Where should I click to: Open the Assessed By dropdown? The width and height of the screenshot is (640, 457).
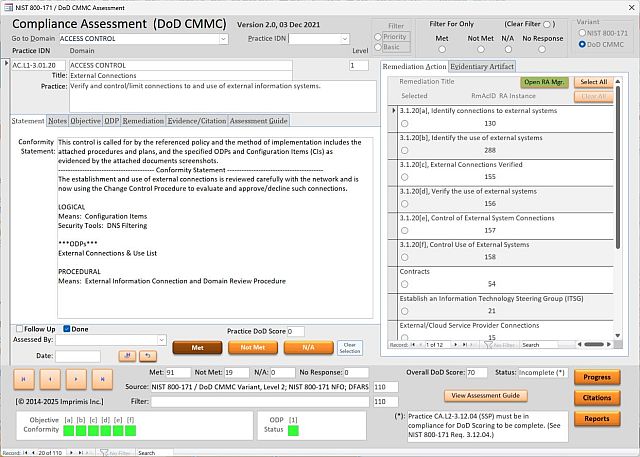coord(162,340)
